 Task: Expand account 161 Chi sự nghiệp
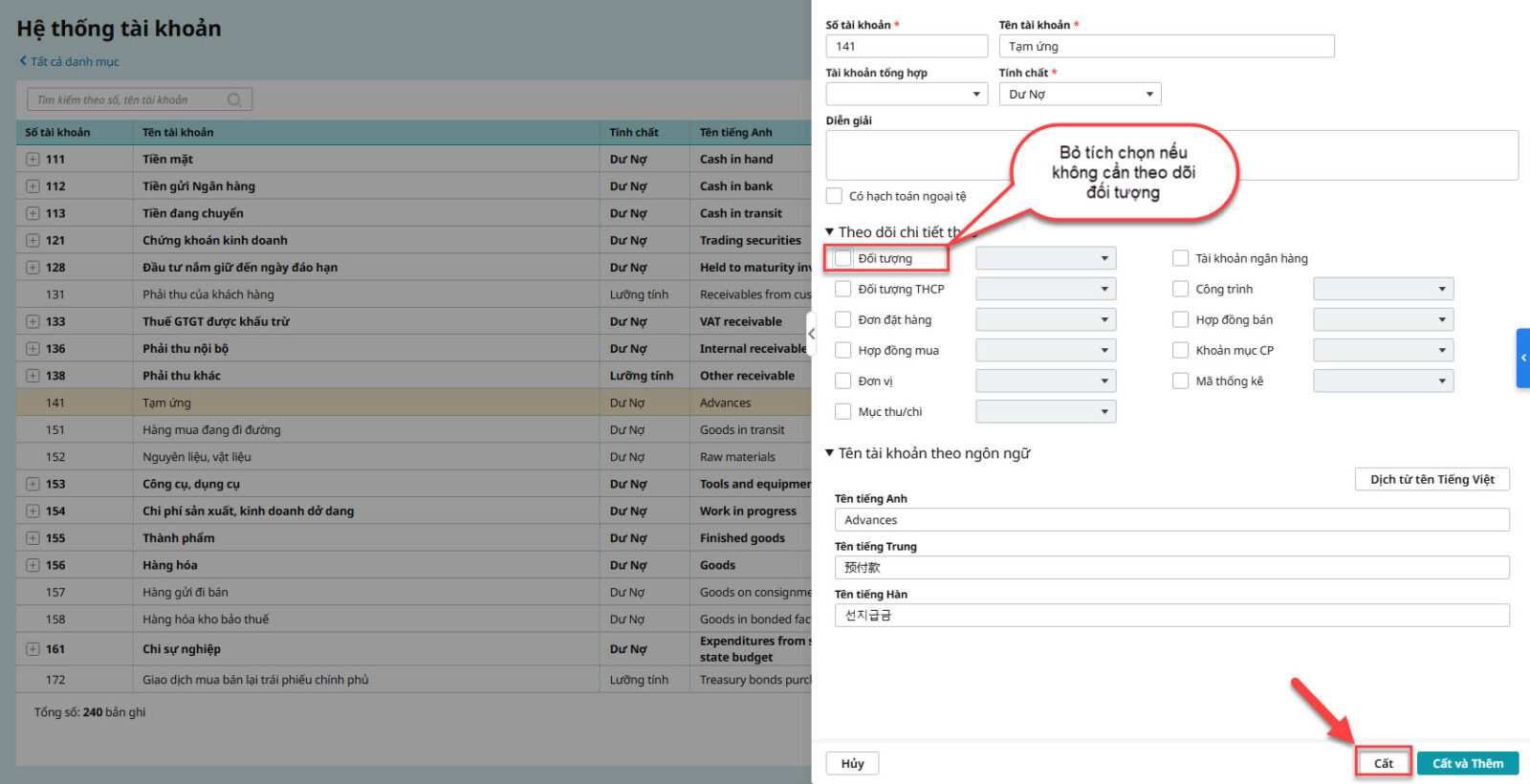pos(33,649)
